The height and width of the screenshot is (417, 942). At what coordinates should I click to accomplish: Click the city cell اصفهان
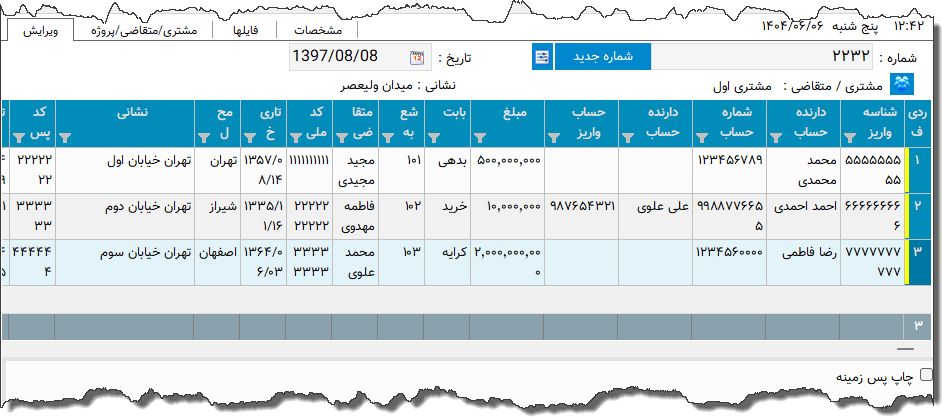click(217, 262)
